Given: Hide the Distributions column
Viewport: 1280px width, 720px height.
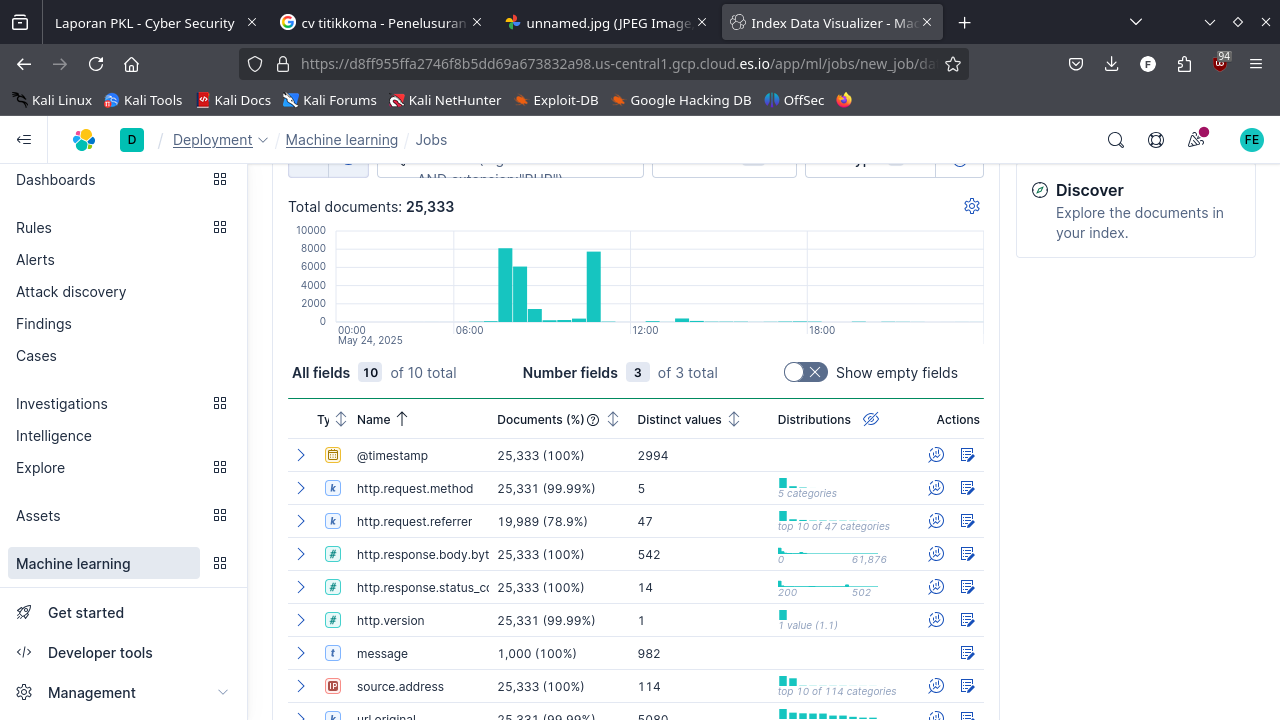Looking at the screenshot, I should pyautogui.click(x=871, y=419).
